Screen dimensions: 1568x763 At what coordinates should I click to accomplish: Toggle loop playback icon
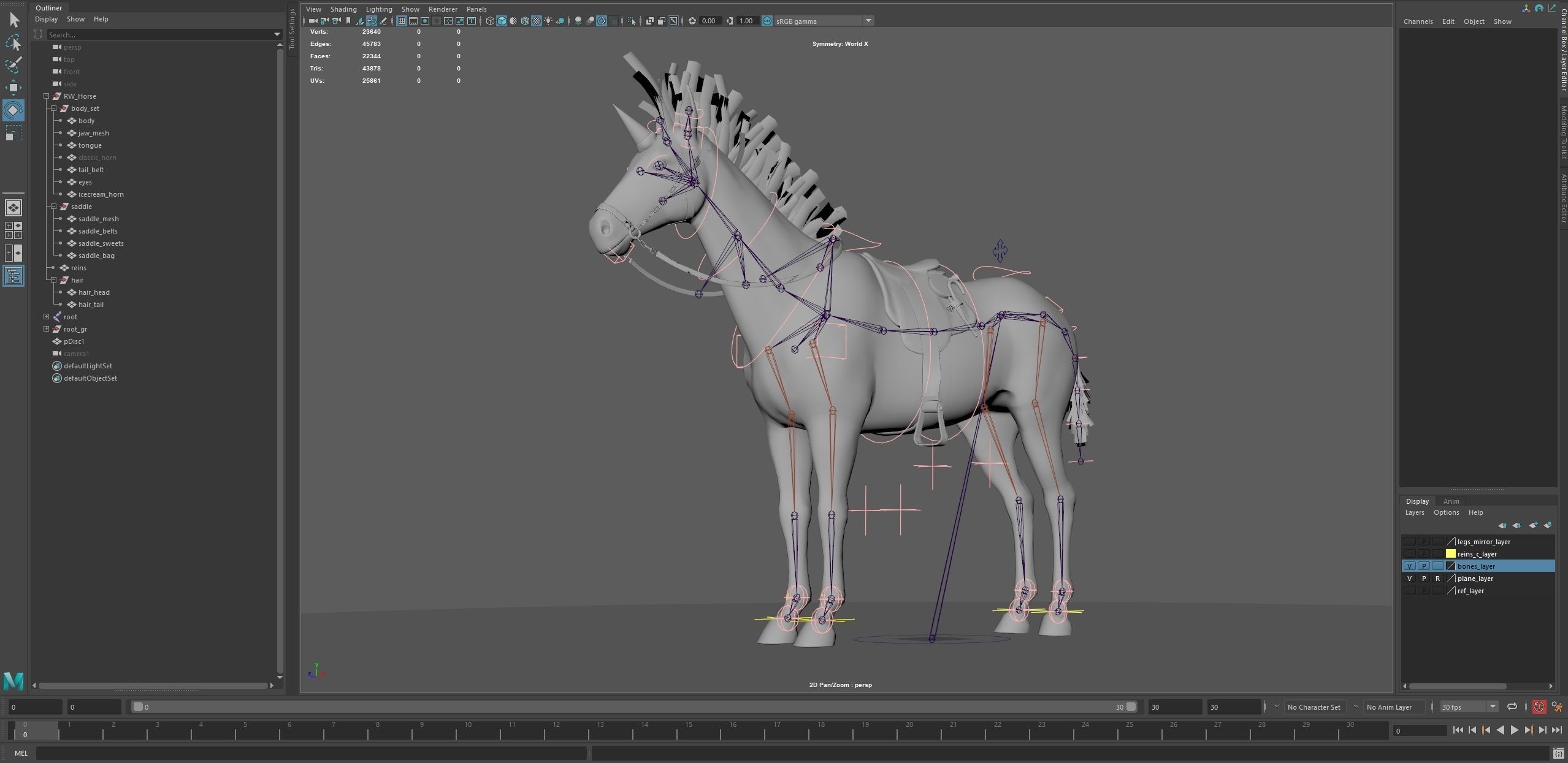click(1512, 707)
